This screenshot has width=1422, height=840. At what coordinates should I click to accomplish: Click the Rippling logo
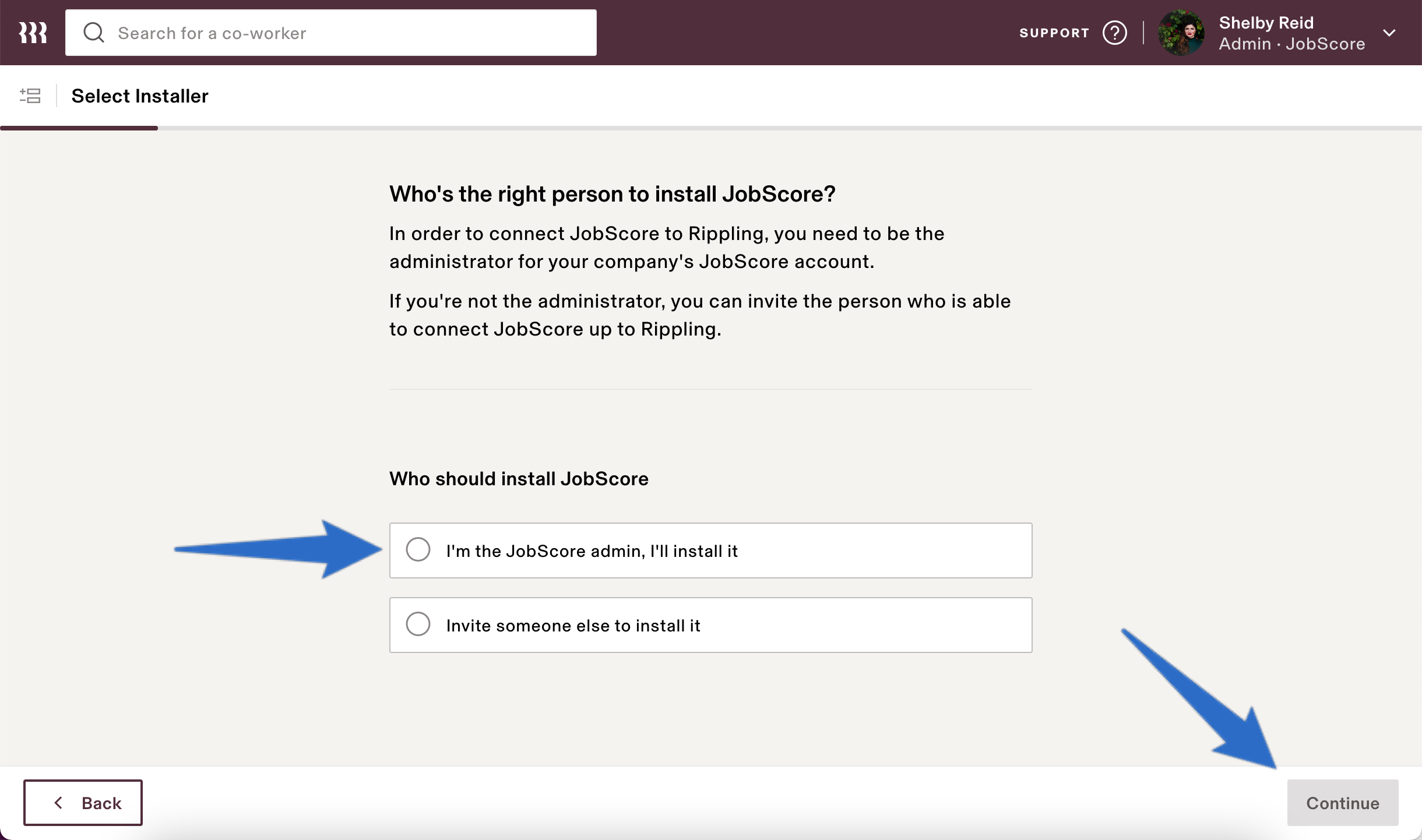coord(33,33)
